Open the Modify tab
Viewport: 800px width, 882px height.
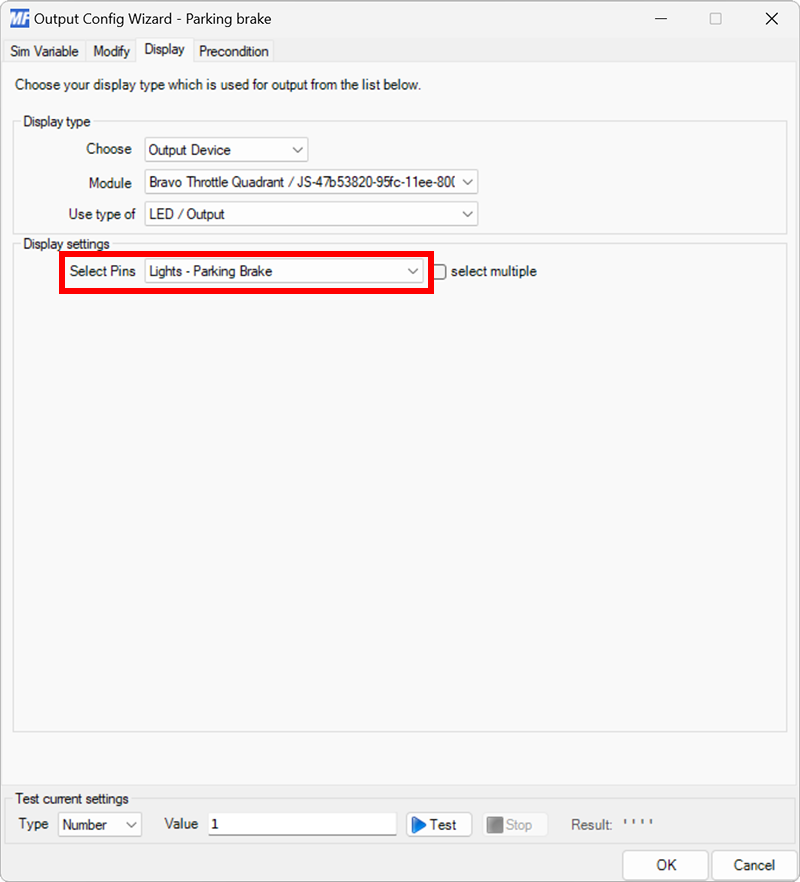pyautogui.click(x=110, y=51)
